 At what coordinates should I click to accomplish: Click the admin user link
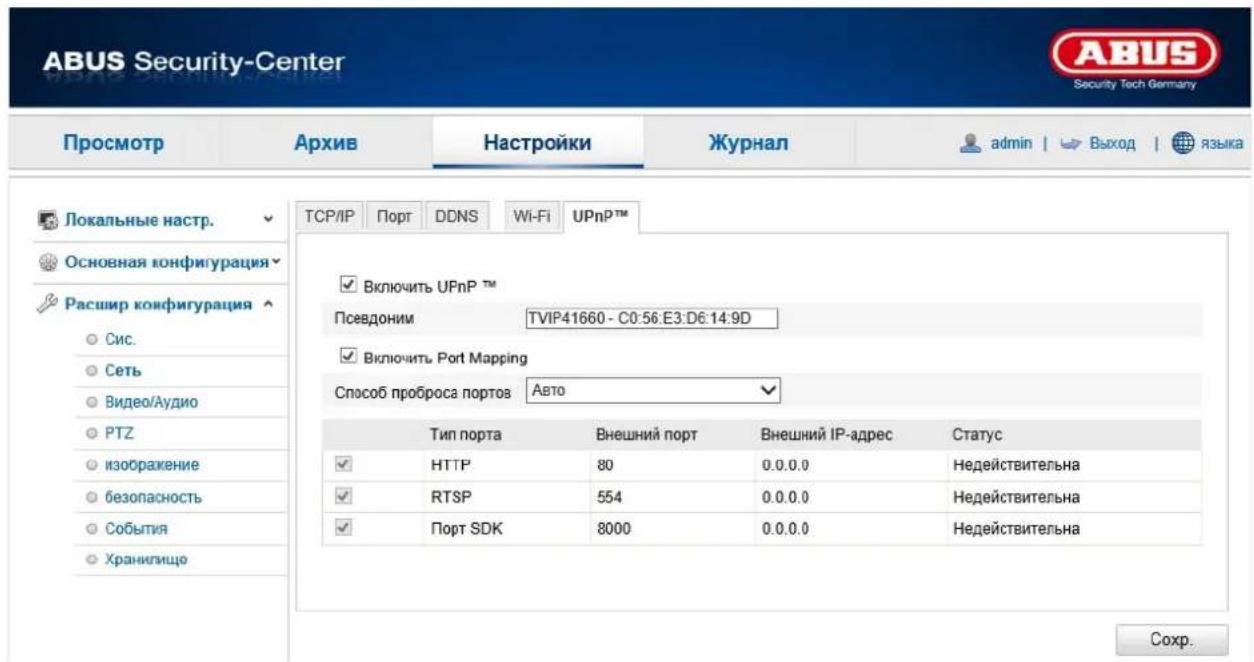tap(1012, 145)
